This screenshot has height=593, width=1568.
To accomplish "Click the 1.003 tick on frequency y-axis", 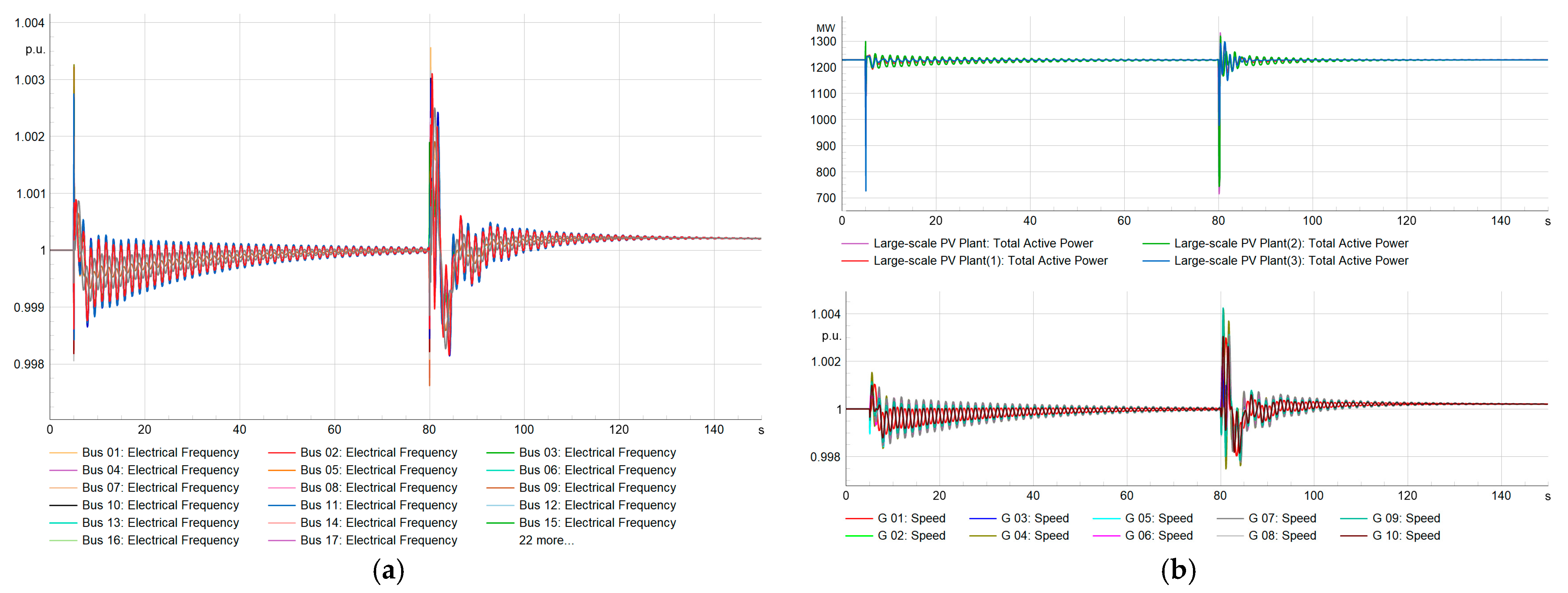I will pyautogui.click(x=29, y=80).
